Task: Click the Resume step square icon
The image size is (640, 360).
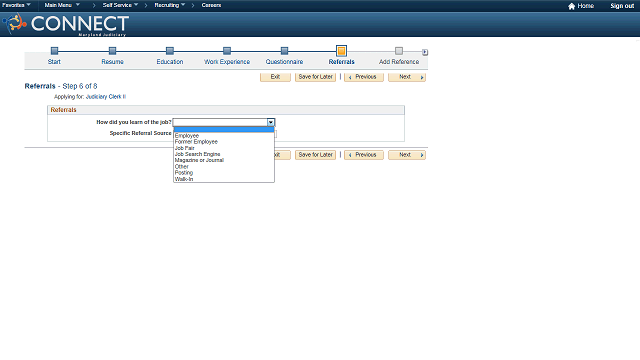Action: (x=112, y=51)
